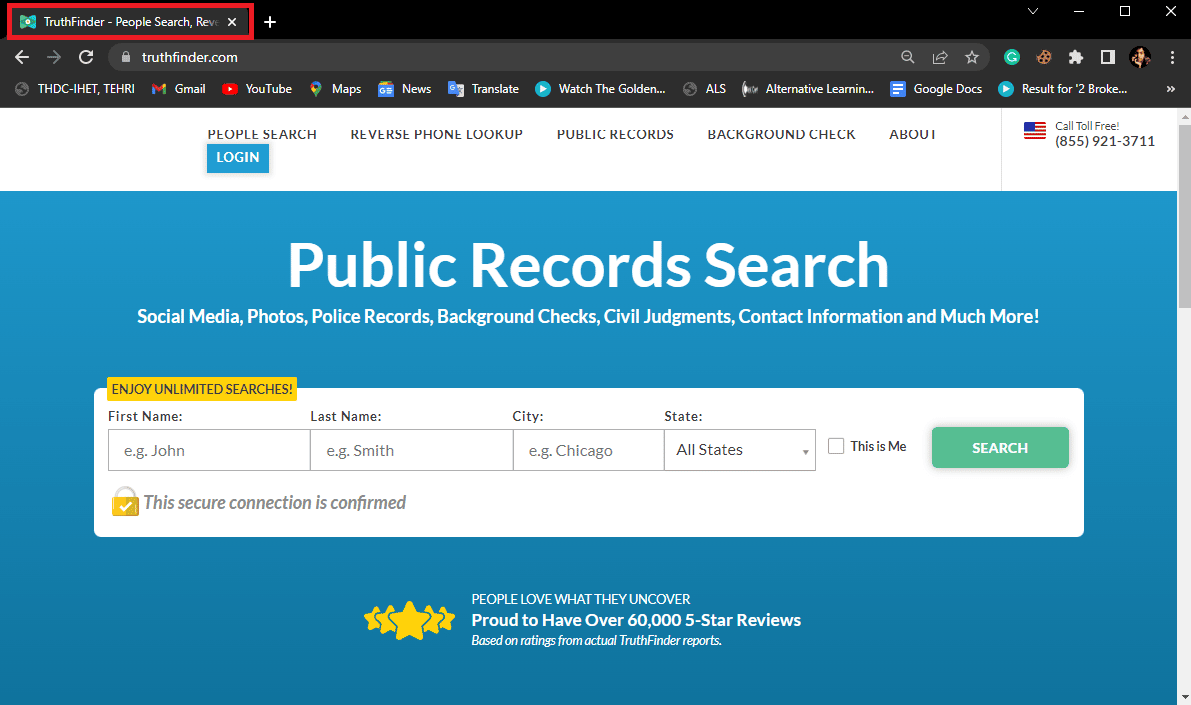Viewport: 1191px width, 705px height.
Task: Bookmark this page via the star icon
Action: click(972, 57)
